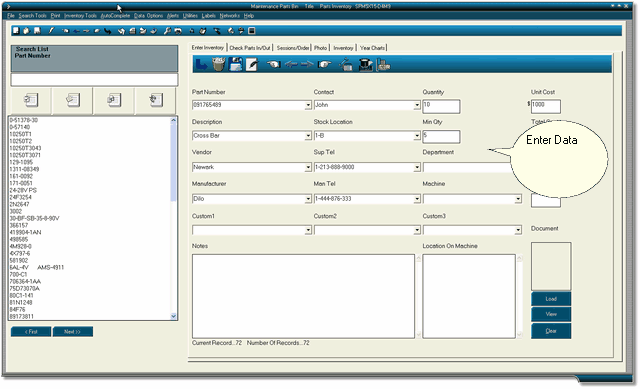
Task: Click the Min Qty input field
Action: [x=441, y=137]
